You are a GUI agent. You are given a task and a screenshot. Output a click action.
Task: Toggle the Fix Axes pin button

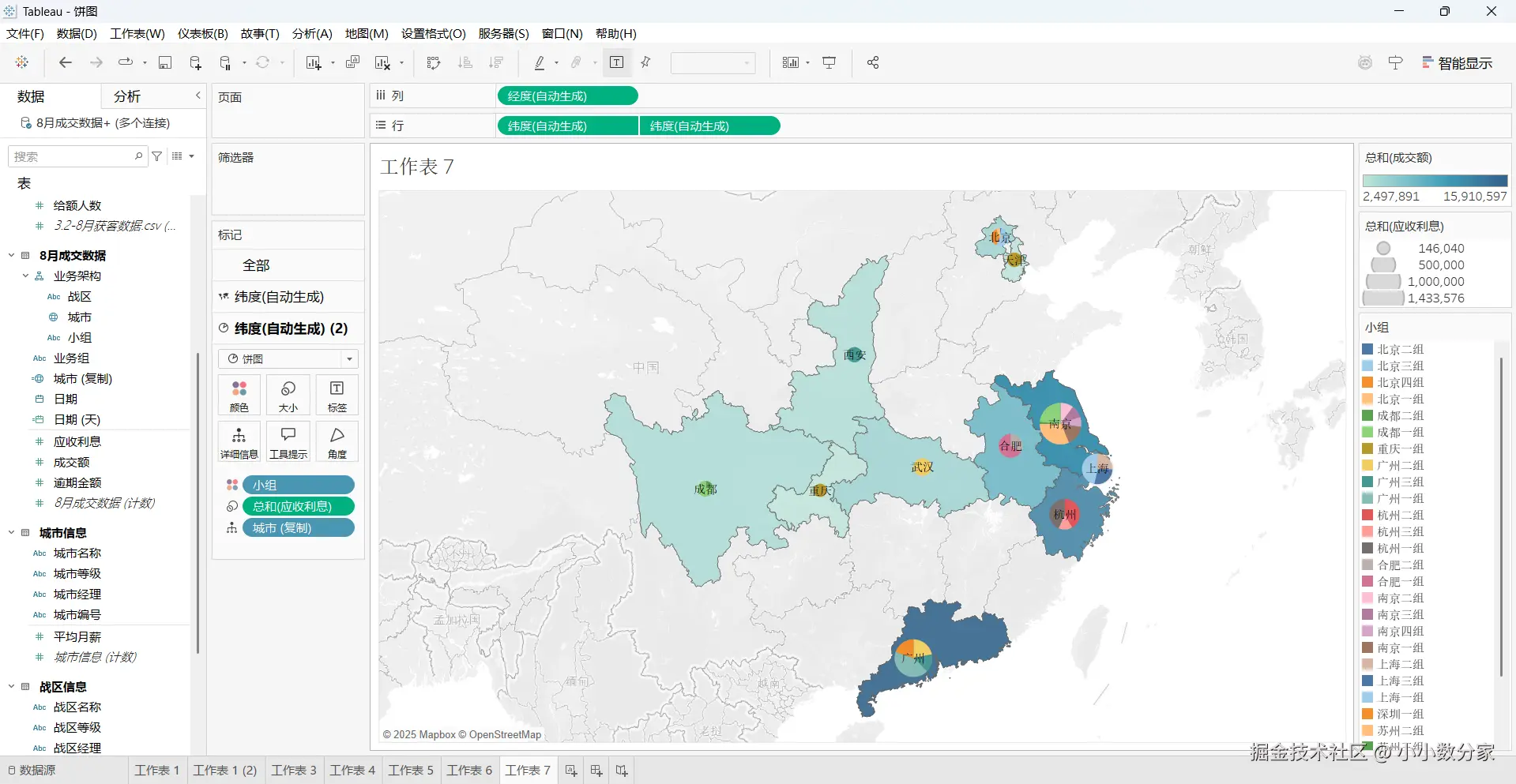[x=646, y=63]
